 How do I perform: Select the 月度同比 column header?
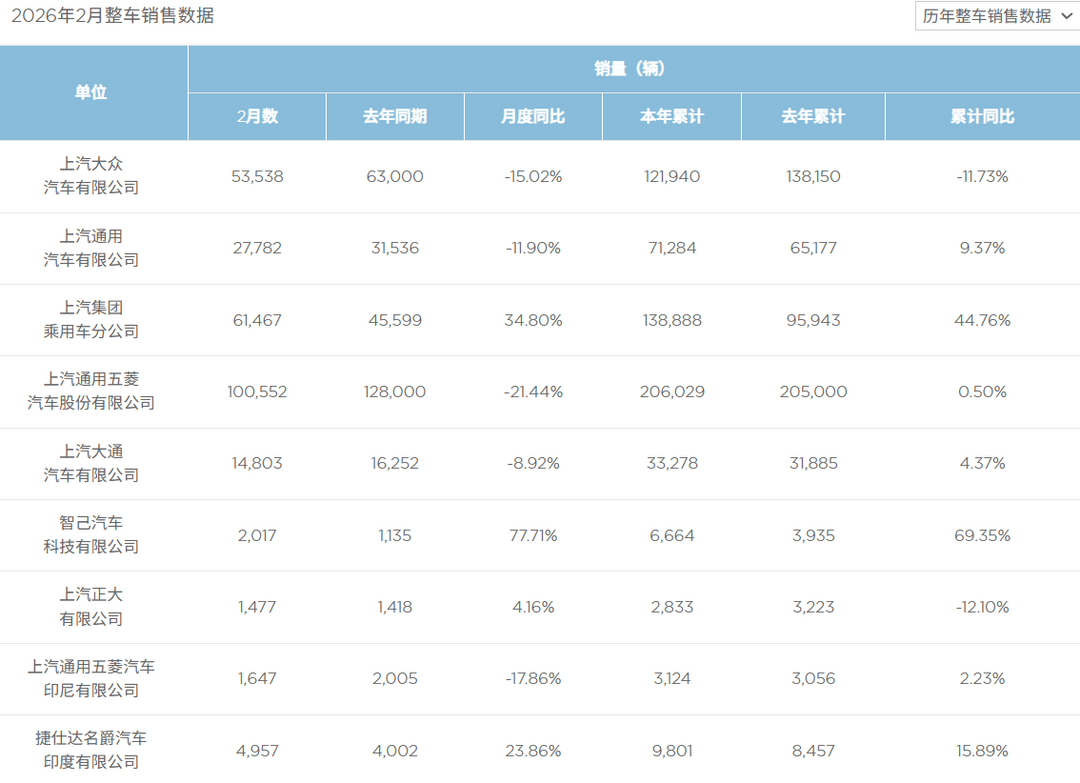tap(533, 117)
